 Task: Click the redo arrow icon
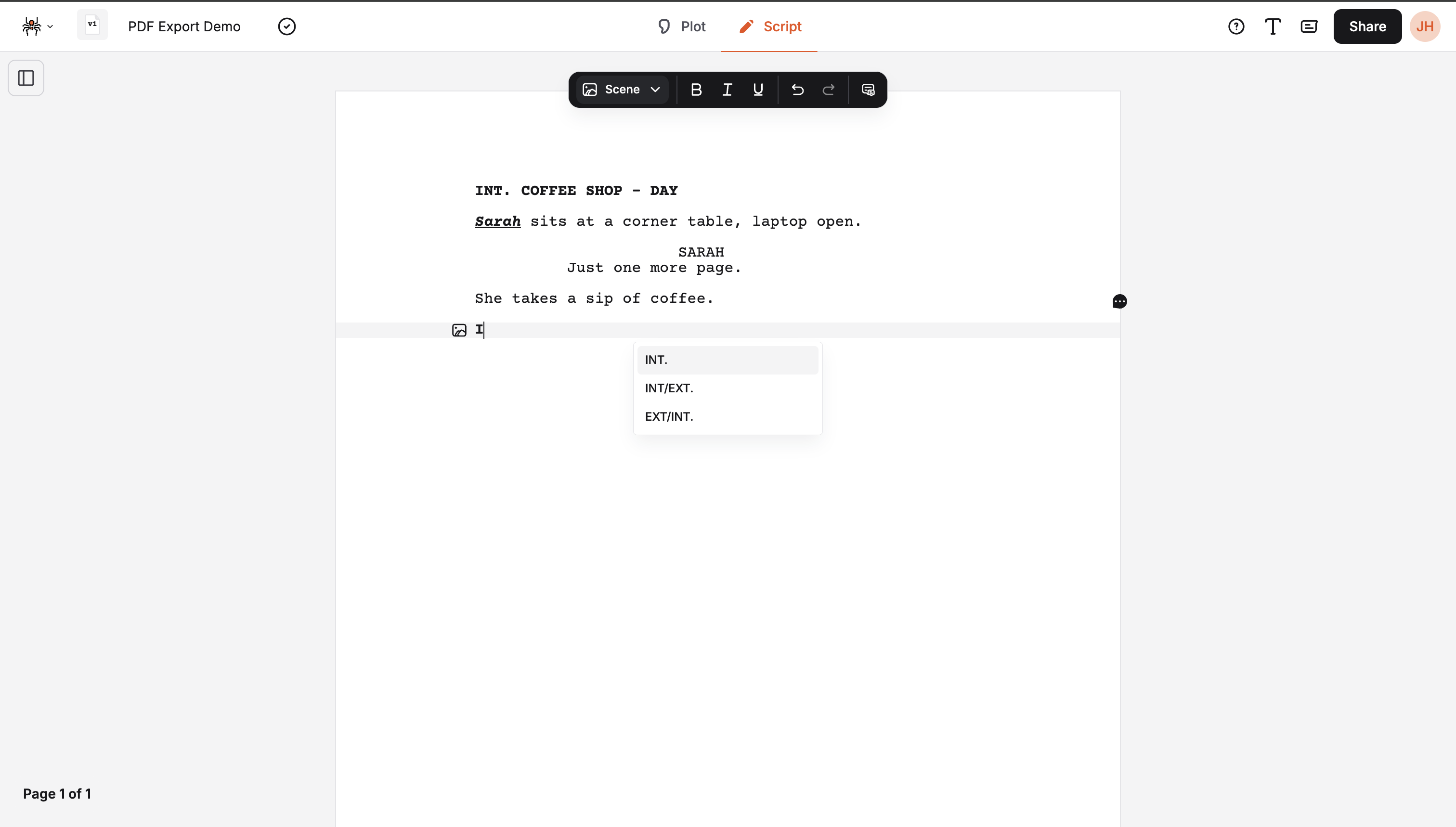828,90
